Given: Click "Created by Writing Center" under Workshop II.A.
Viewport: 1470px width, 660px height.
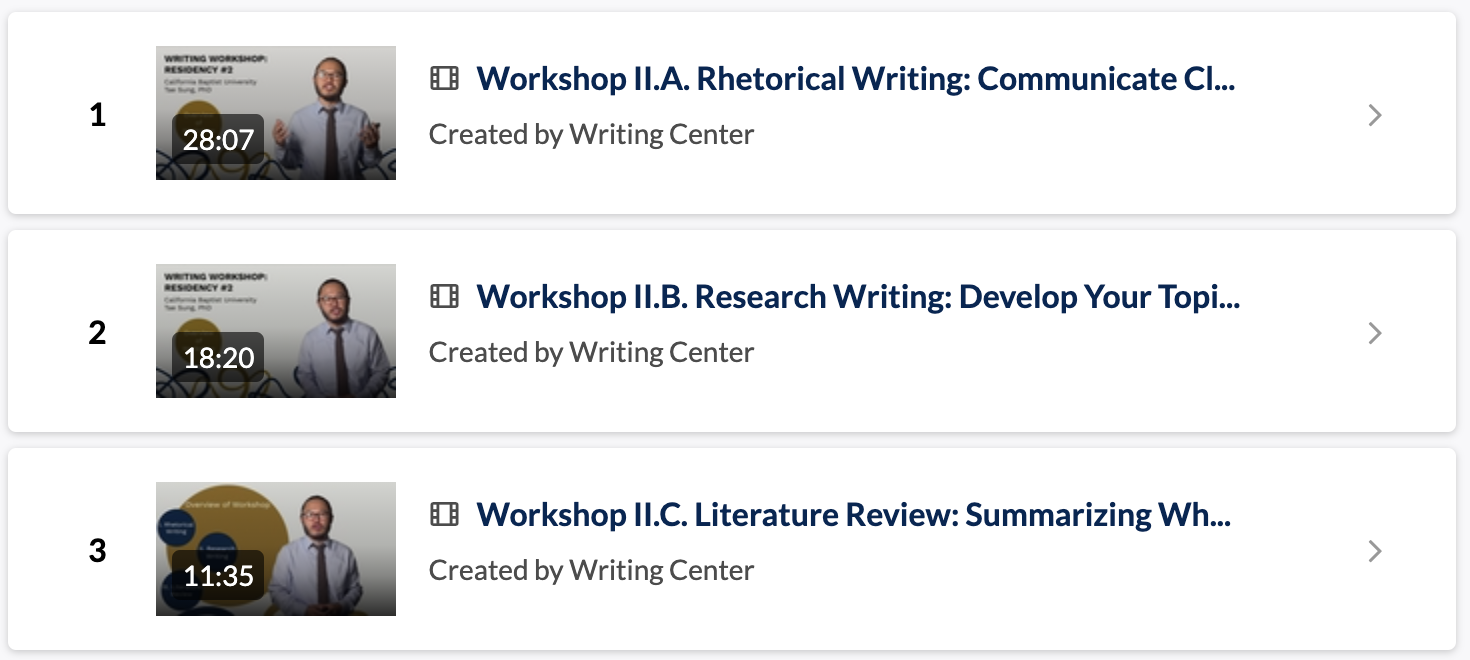Looking at the screenshot, I should [591, 134].
